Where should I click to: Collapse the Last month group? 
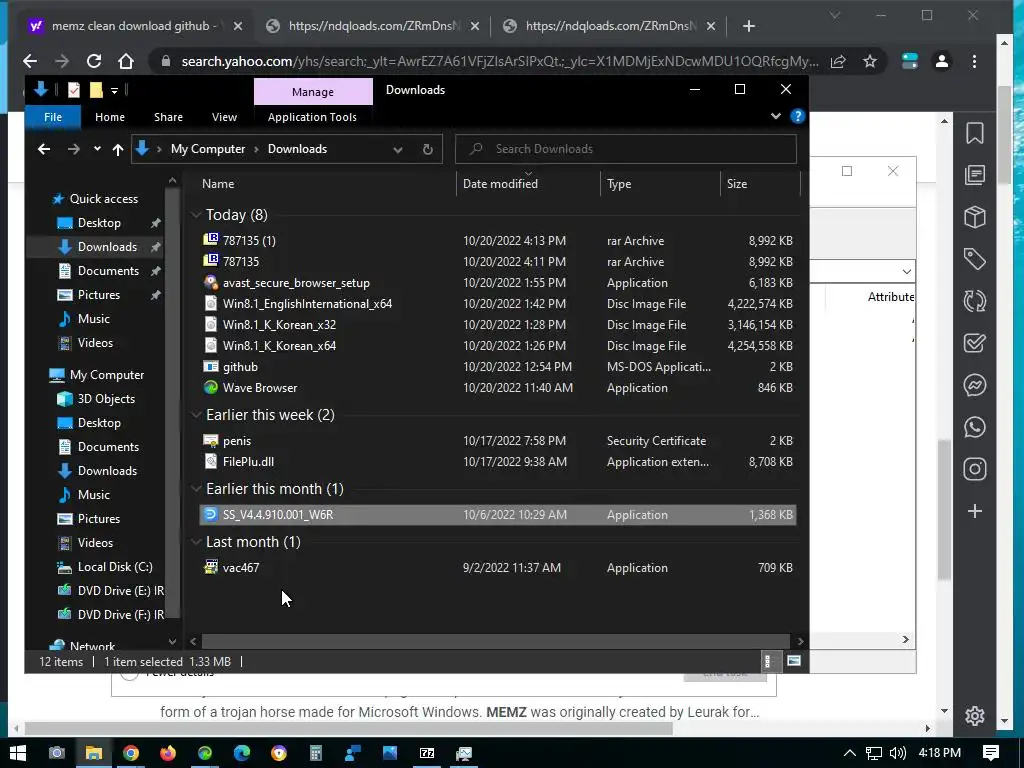[196, 541]
